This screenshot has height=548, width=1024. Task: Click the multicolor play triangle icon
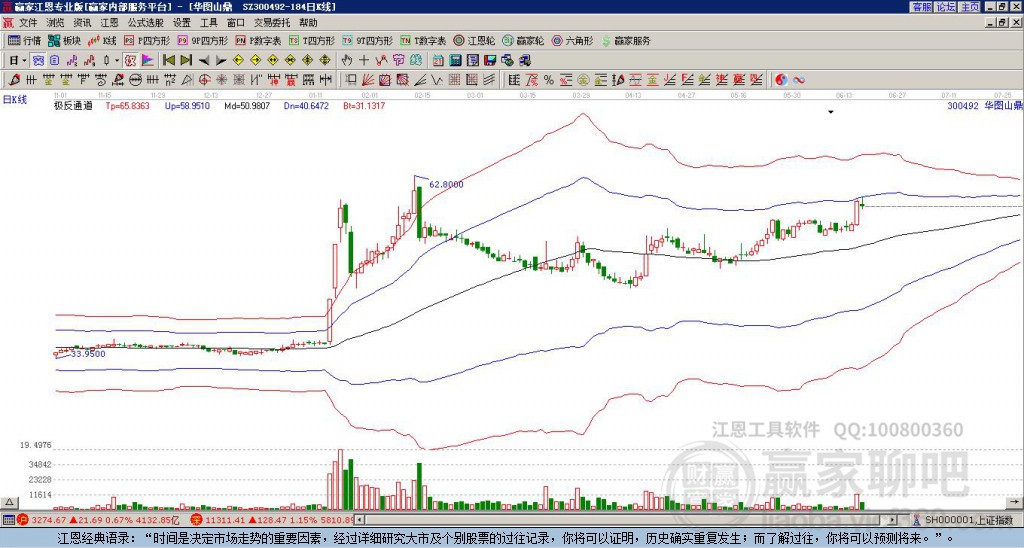pos(148,61)
